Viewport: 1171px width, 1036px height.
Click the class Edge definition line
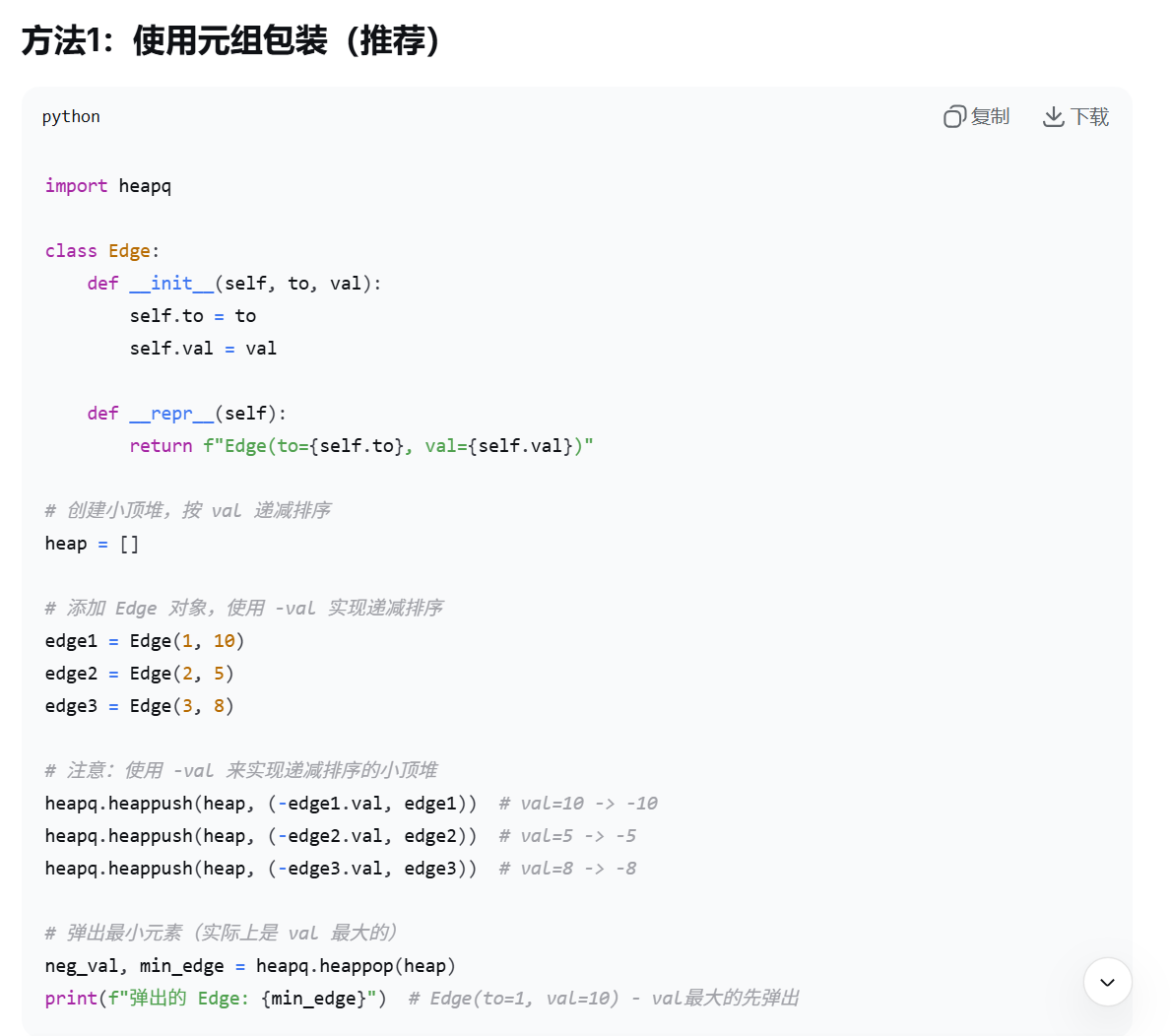[x=100, y=250]
